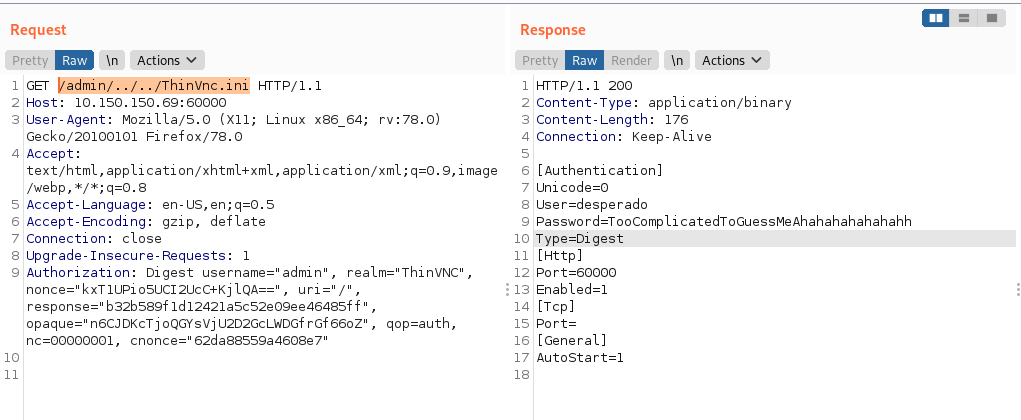The height and width of the screenshot is (420, 1021).
Task: Click Host value 10.150.150.69:60000
Action: pos(150,102)
